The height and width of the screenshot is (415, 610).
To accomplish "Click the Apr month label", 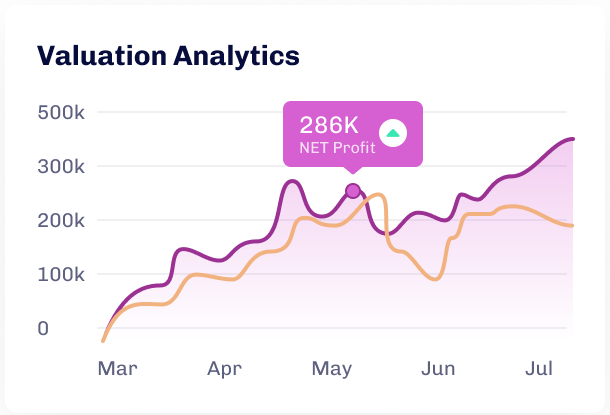I will pyautogui.click(x=224, y=370).
